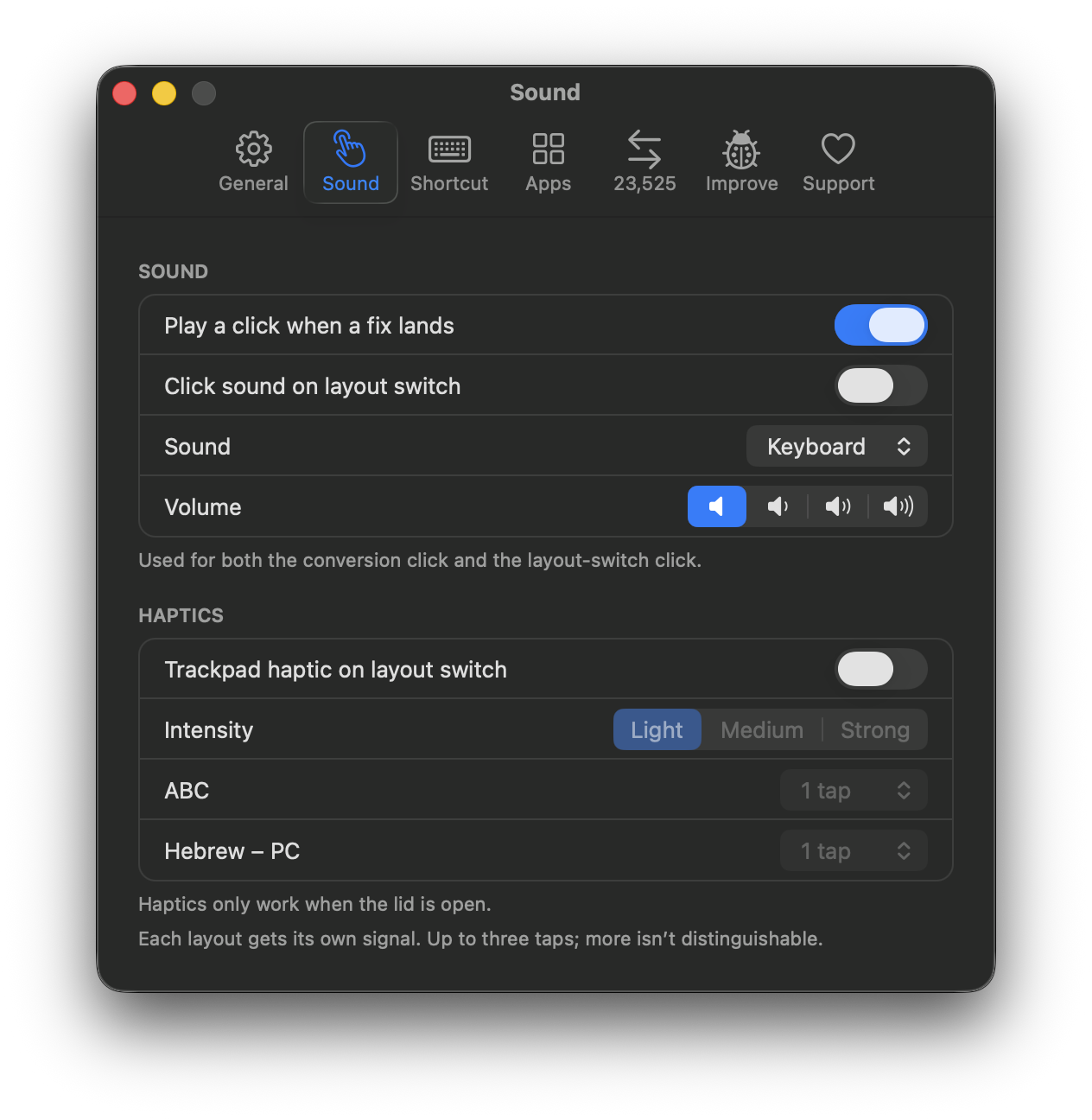Close the Sound window

tap(124, 92)
